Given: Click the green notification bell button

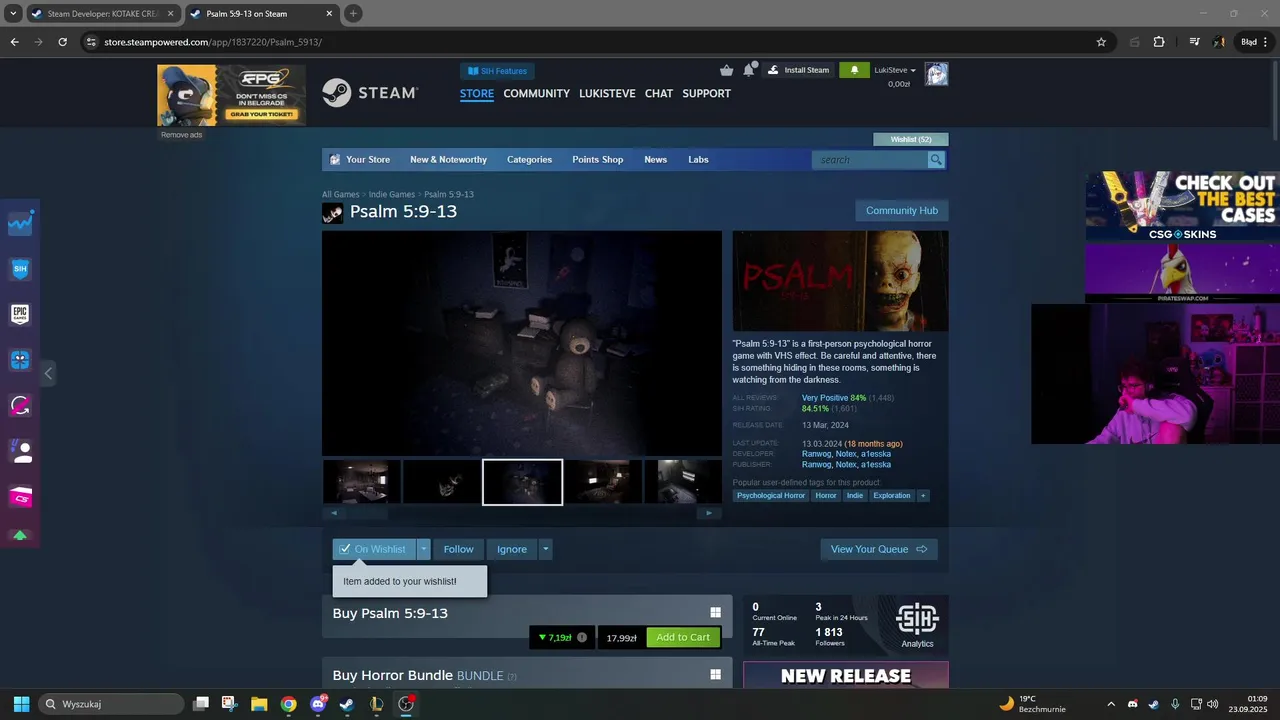Looking at the screenshot, I should click(x=854, y=70).
